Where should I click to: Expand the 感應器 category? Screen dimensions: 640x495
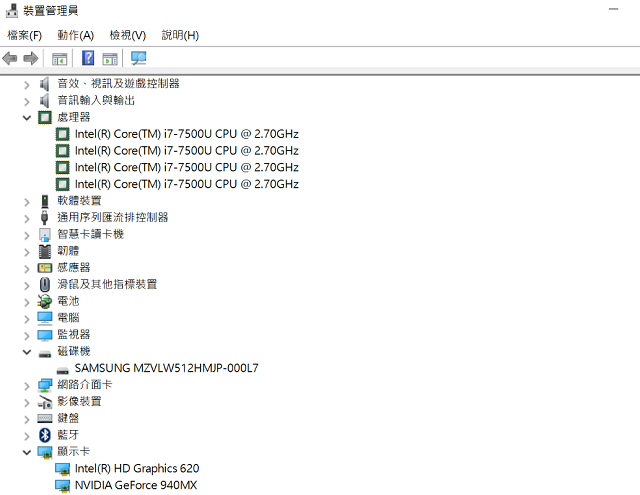coord(27,269)
